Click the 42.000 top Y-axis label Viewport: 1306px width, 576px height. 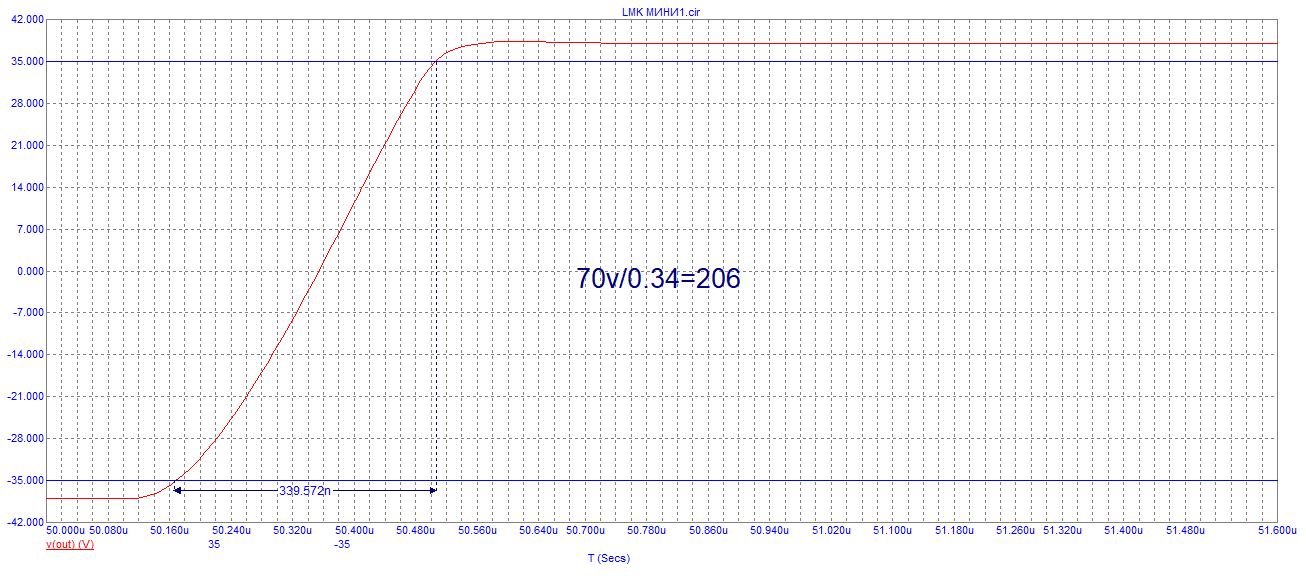coord(28,19)
